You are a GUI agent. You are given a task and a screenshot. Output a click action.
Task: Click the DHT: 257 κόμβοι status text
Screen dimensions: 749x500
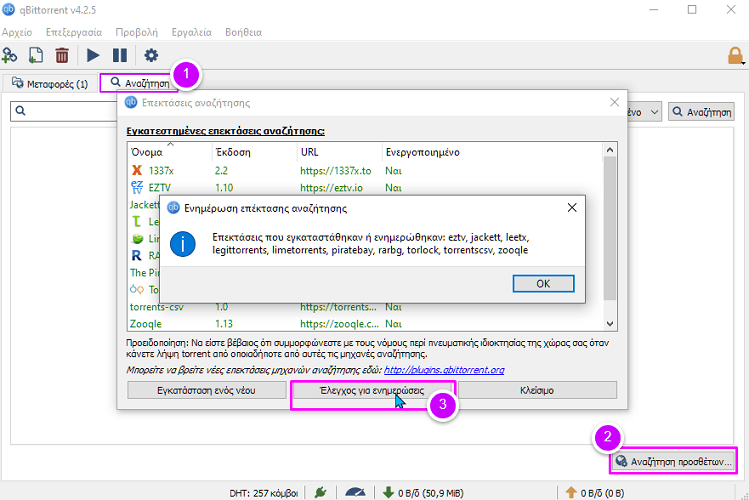264,493
